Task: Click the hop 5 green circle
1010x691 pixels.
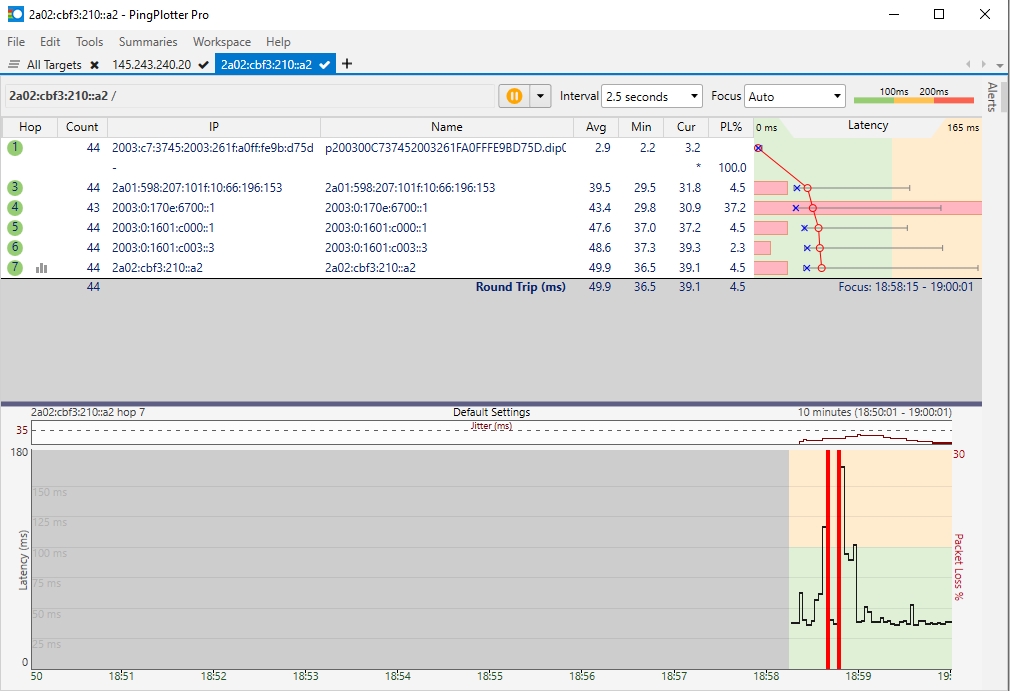Action: point(15,227)
